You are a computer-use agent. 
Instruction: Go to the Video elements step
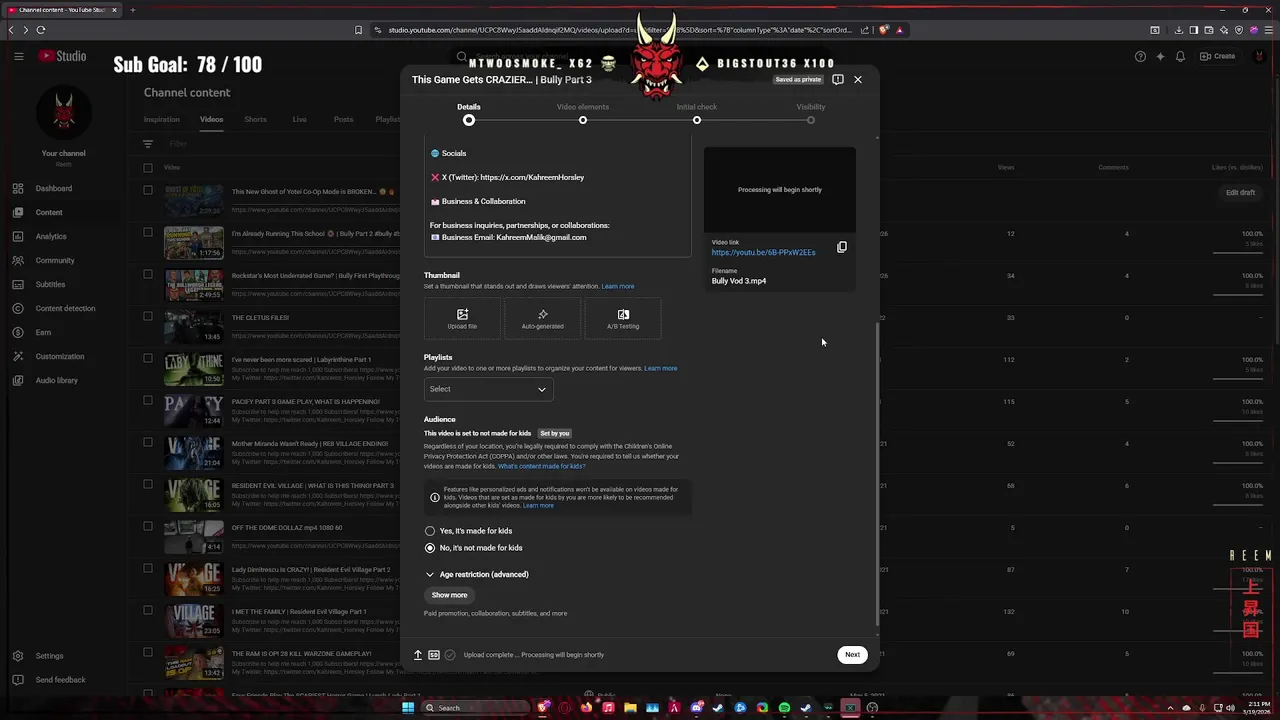click(583, 113)
